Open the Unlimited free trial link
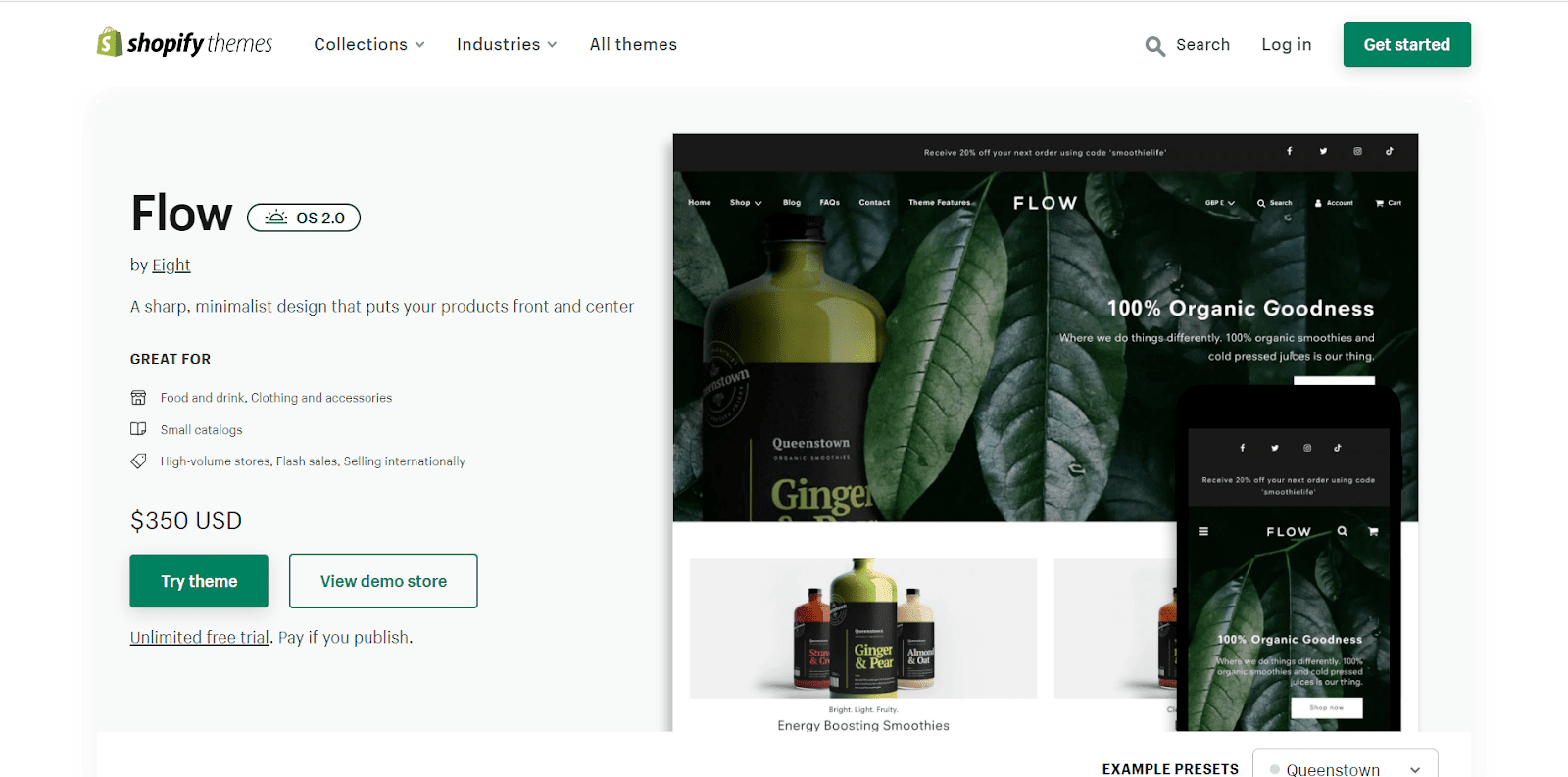This screenshot has height=777, width=1568. tap(200, 637)
